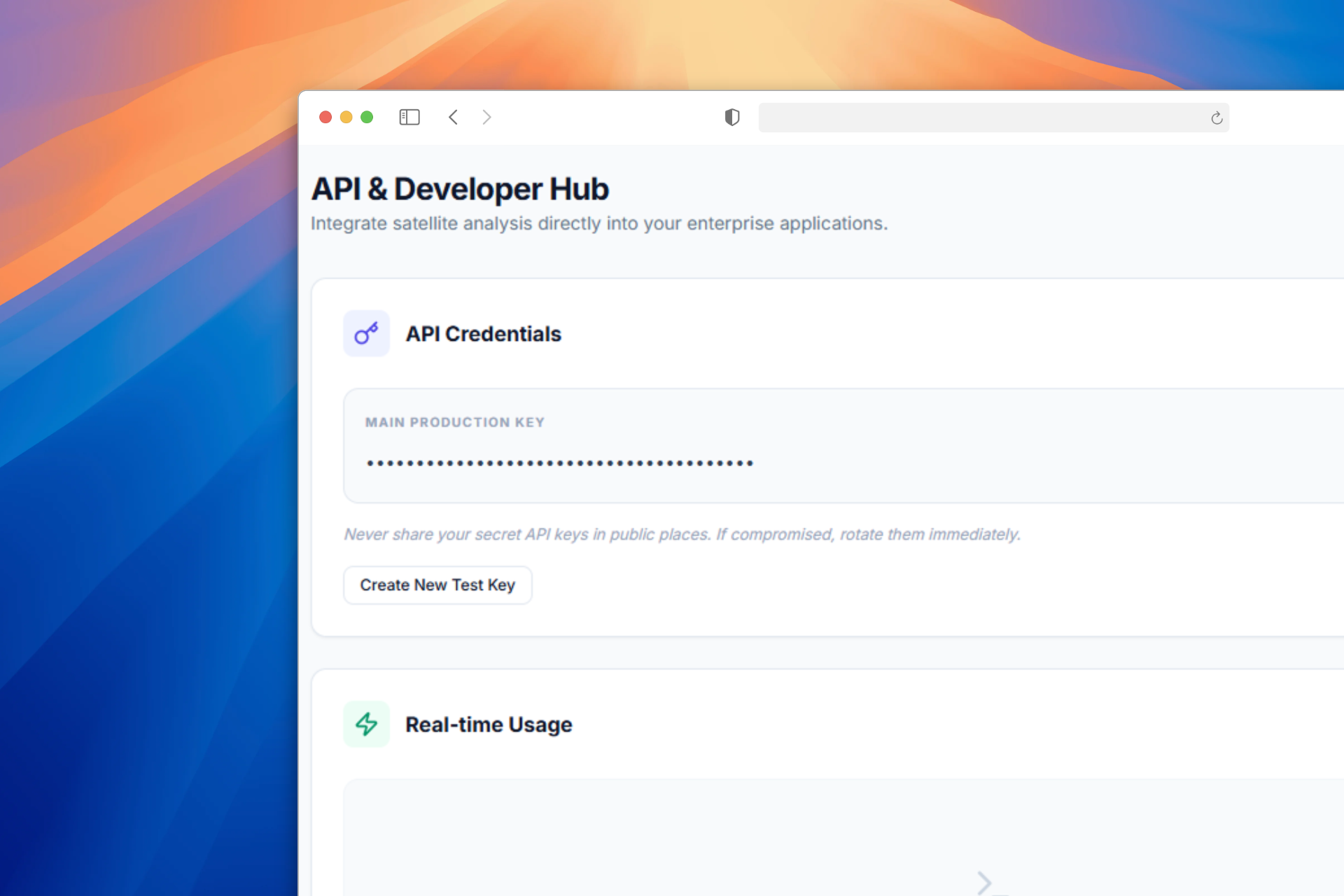Click the "Integrate satellite analysis" subtitle
Screen dimensions: 1344x896
point(599,223)
